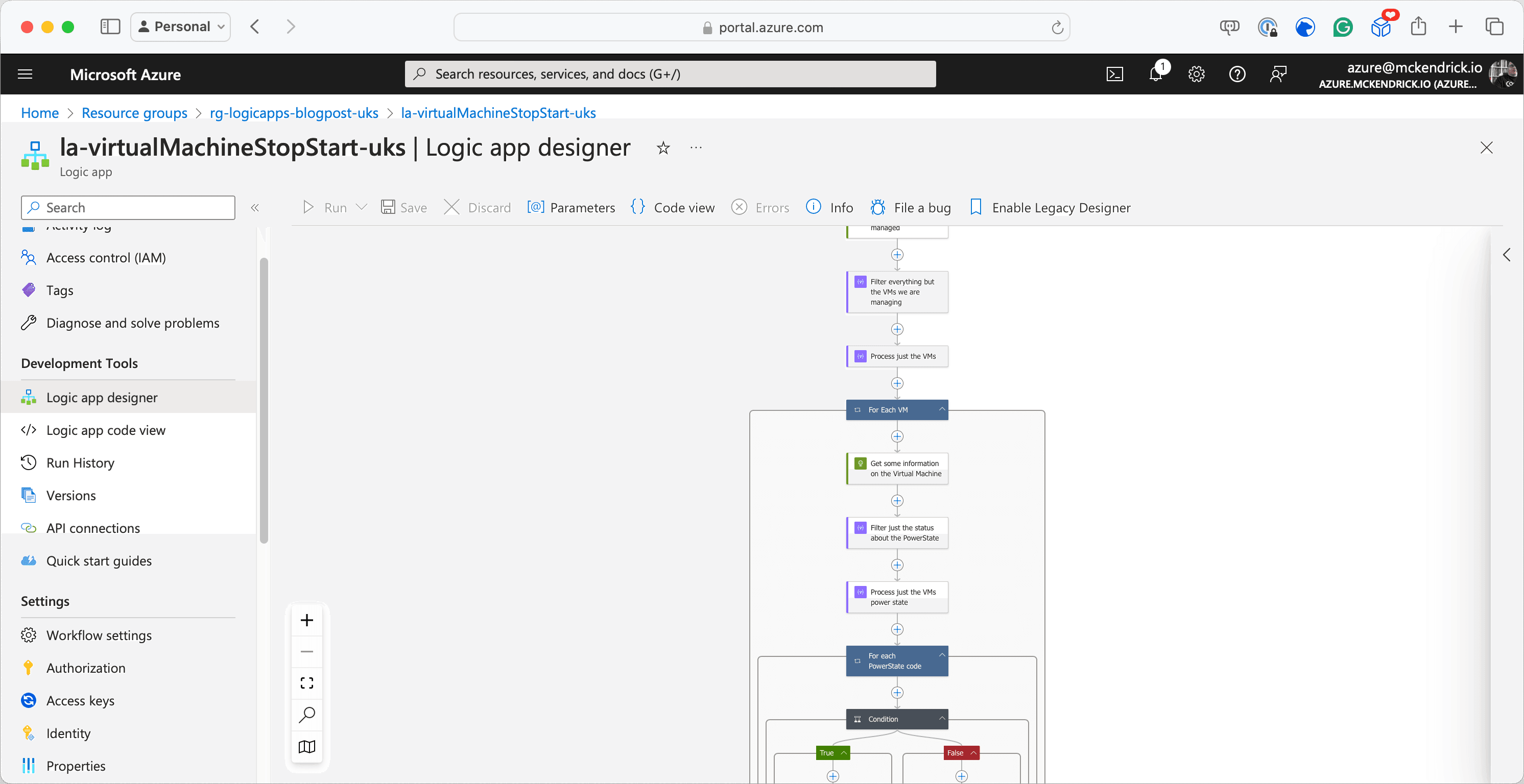The width and height of the screenshot is (1524, 784).
Task: Click the fit-to-view icon in designer controls
Action: [x=306, y=683]
